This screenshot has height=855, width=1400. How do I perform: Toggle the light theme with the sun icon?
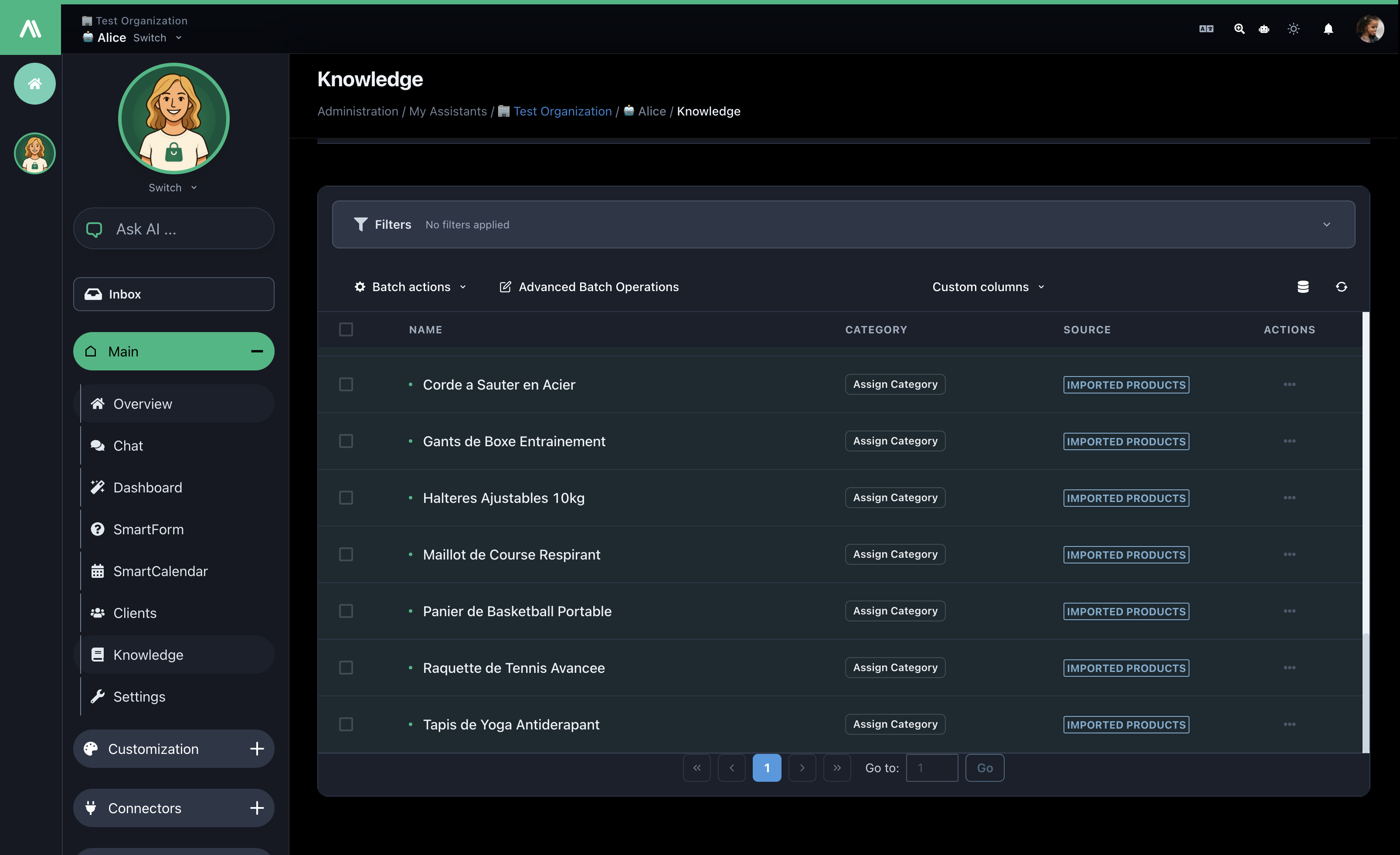point(1294,28)
